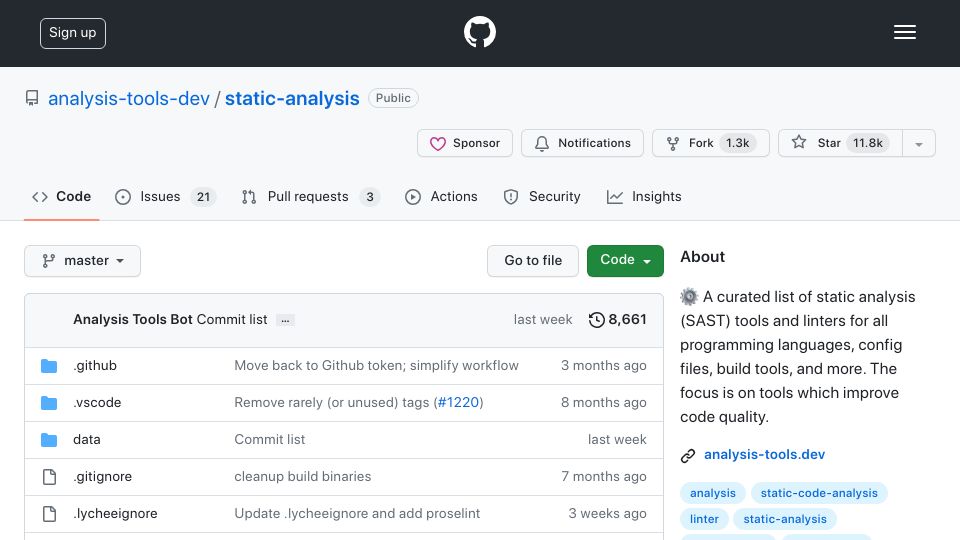Click the commit history clock icon

pyautogui.click(x=596, y=320)
